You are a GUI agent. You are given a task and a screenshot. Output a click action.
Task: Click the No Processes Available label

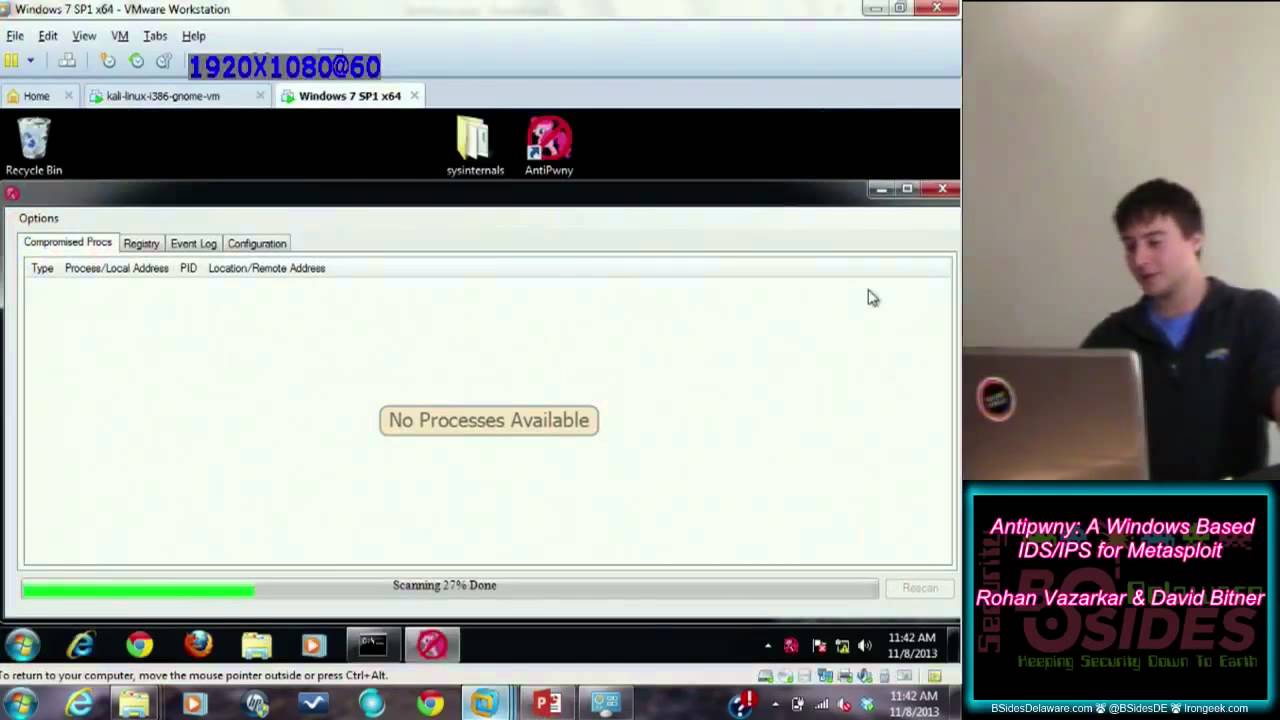(489, 420)
